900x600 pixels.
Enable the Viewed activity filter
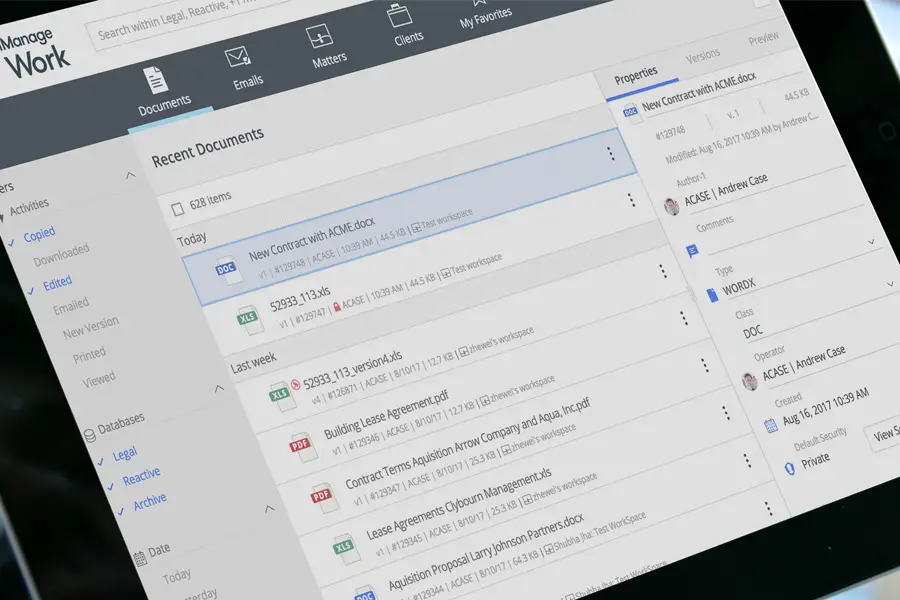tap(99, 380)
